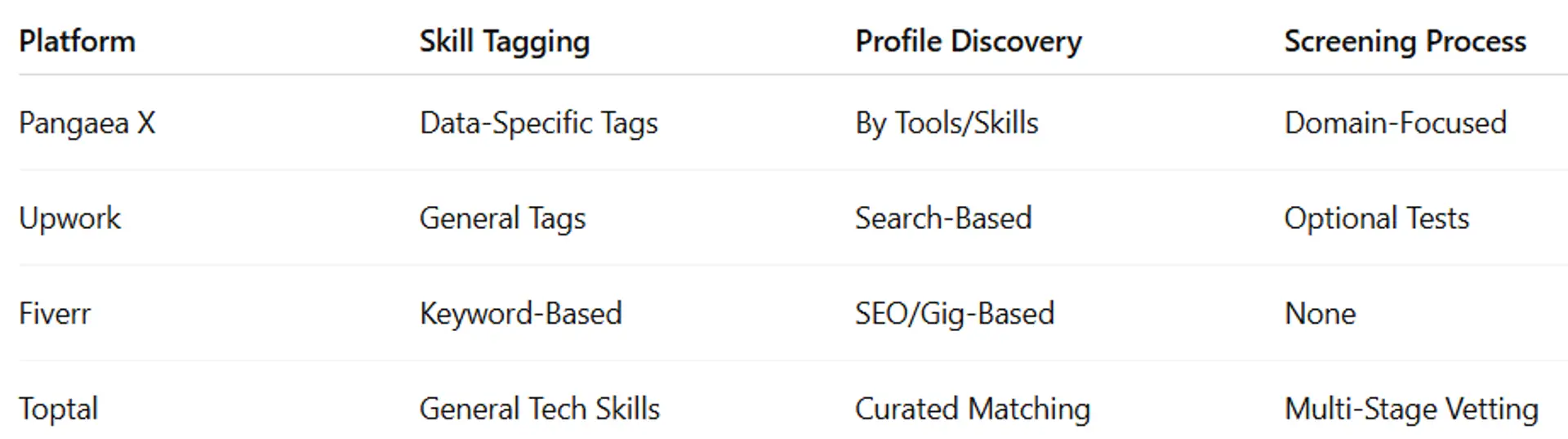Click the Profile Discovery column header

[968, 41]
